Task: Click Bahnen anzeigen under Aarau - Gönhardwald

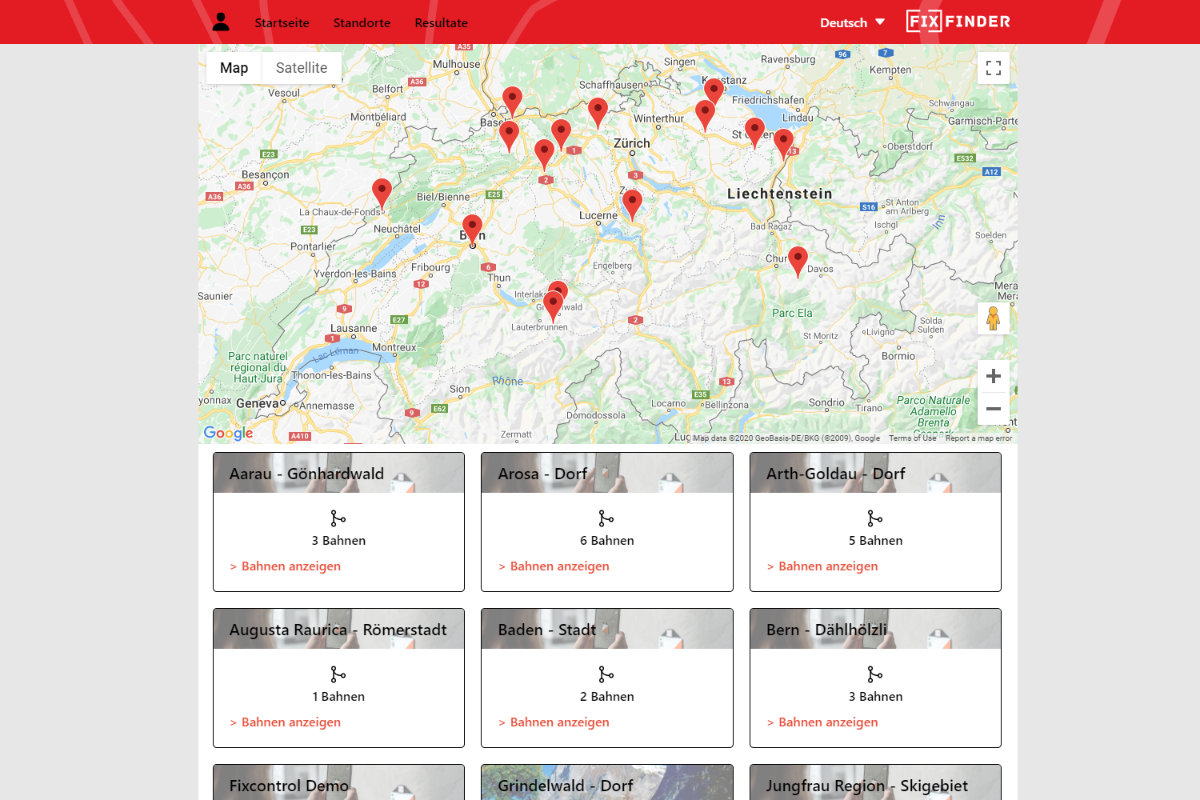Action: tap(285, 566)
